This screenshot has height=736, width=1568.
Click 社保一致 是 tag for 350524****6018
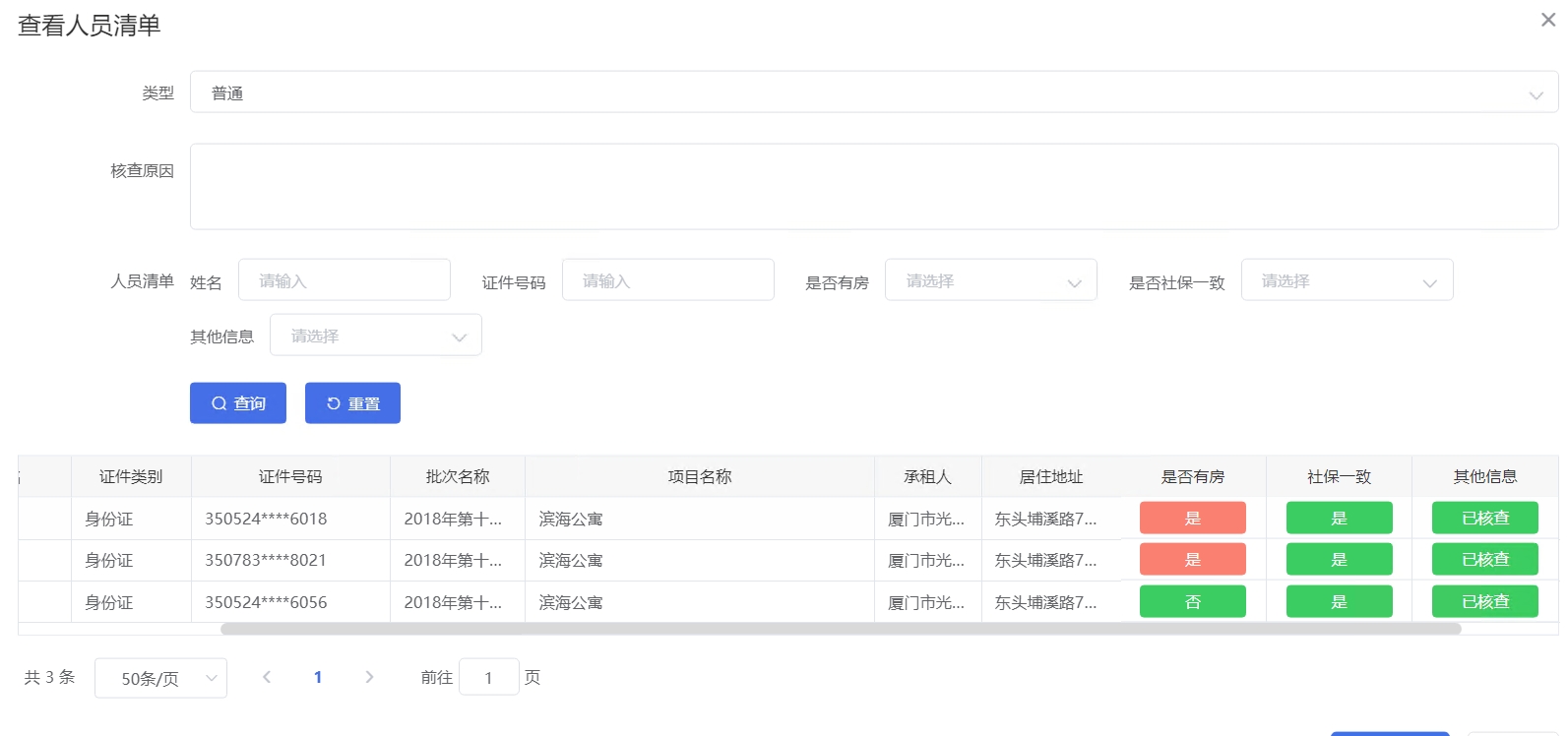click(1339, 518)
